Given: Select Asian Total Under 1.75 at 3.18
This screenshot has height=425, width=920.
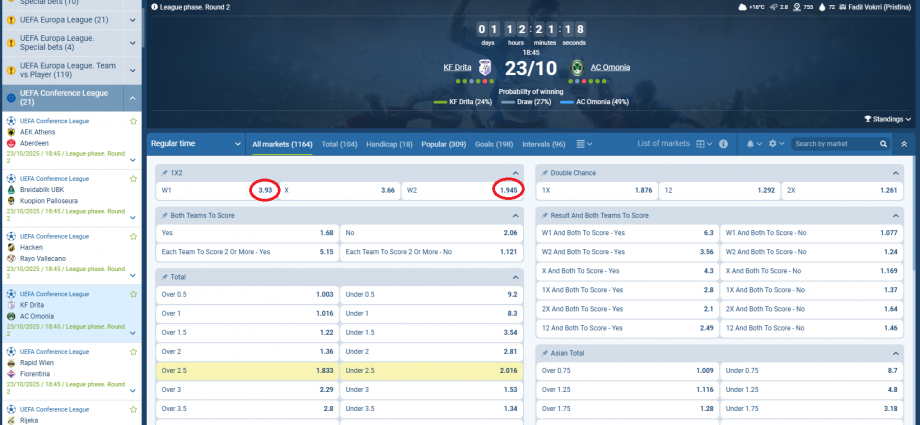Looking at the screenshot, I should (x=811, y=409).
